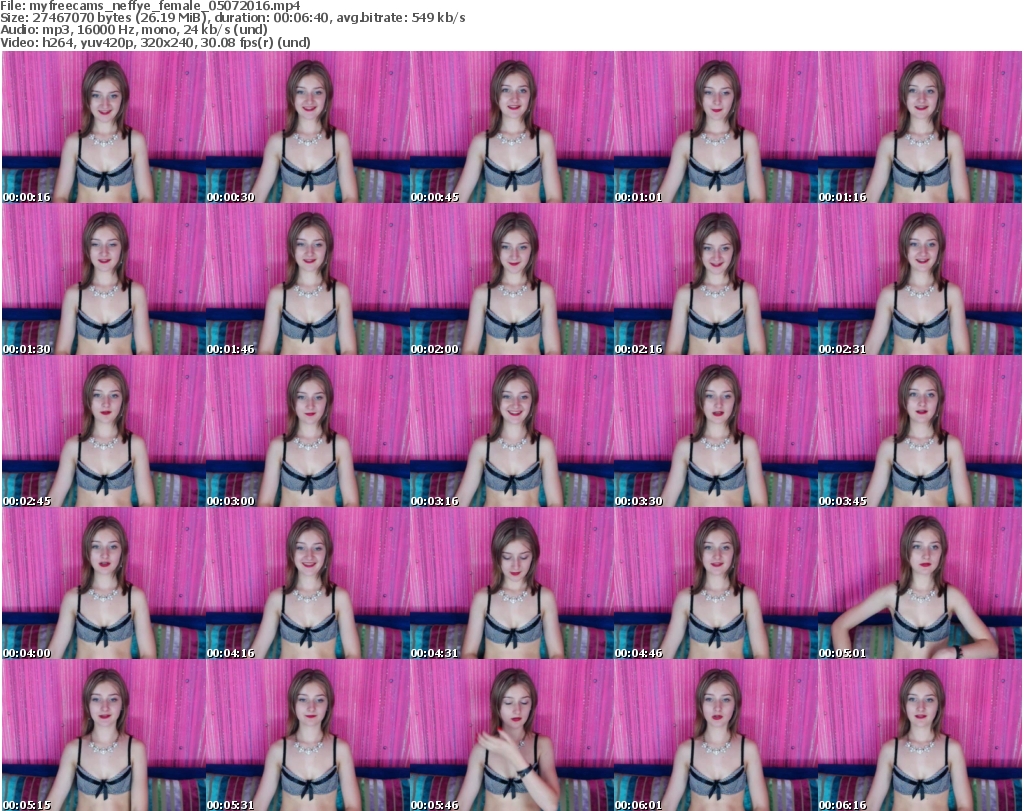1024x811 pixels.
Task: Click the Video h264 320x240 info line
Action: tap(155, 42)
